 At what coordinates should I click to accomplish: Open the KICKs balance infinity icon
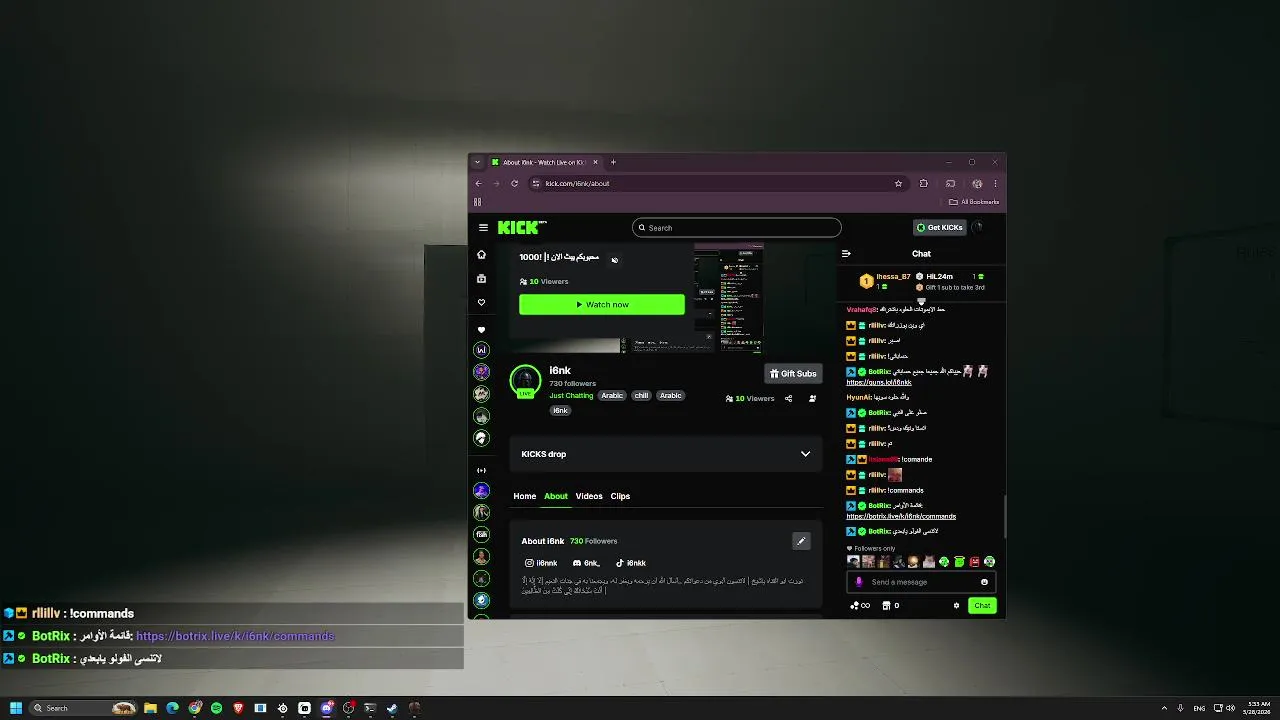(x=860, y=605)
